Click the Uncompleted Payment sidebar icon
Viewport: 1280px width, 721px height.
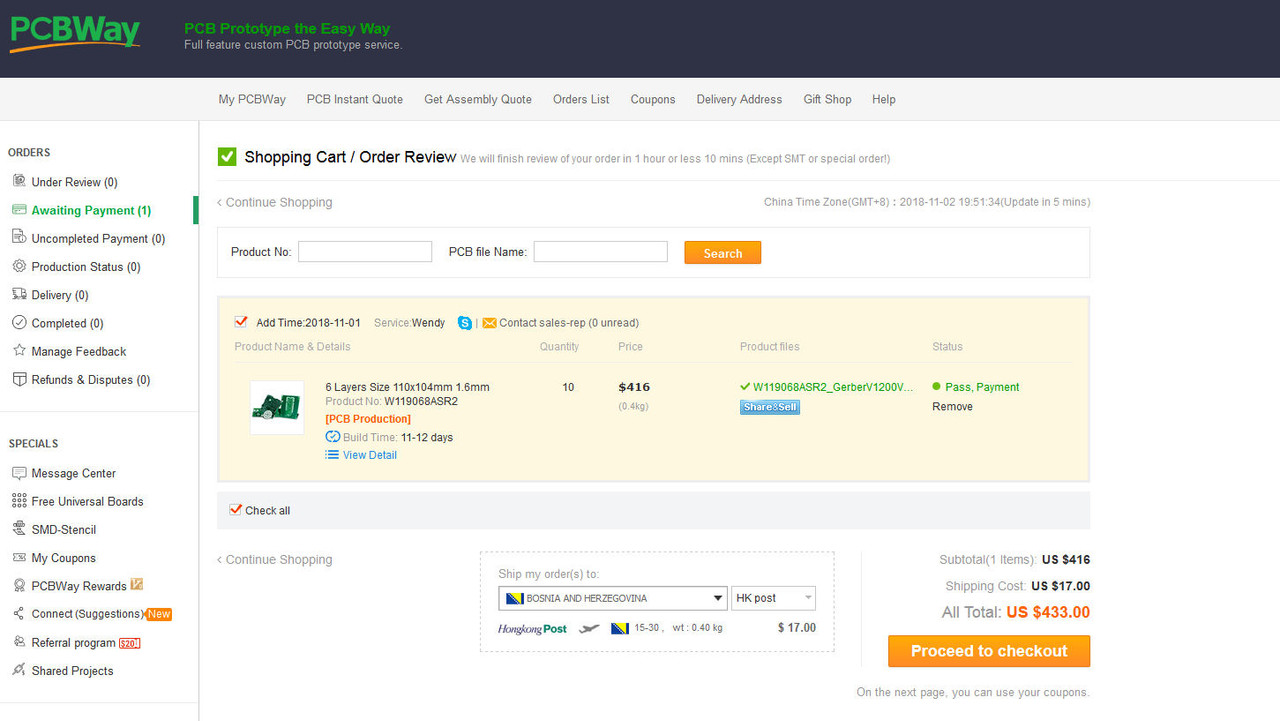[19, 238]
